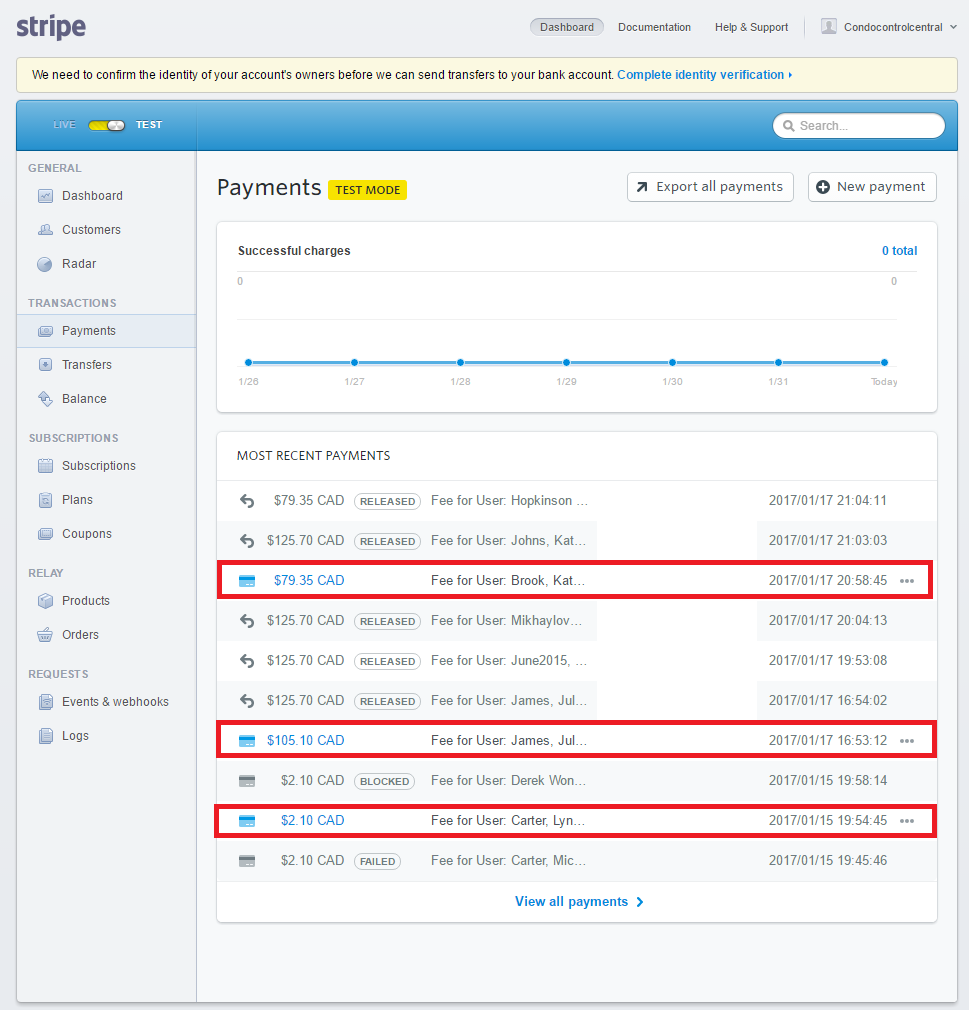Click the Today data point on chart

click(x=884, y=362)
